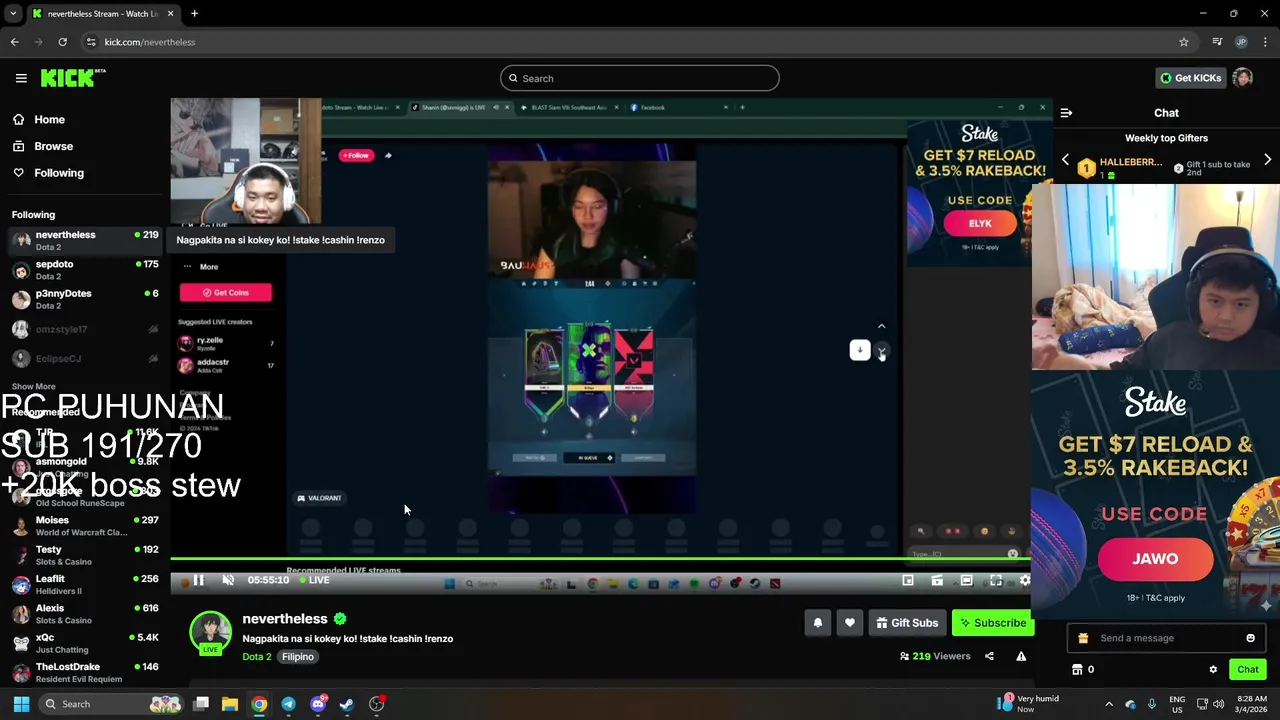Open EclipseCJ offline channel
This screenshot has height=720, width=1280.
click(85, 358)
